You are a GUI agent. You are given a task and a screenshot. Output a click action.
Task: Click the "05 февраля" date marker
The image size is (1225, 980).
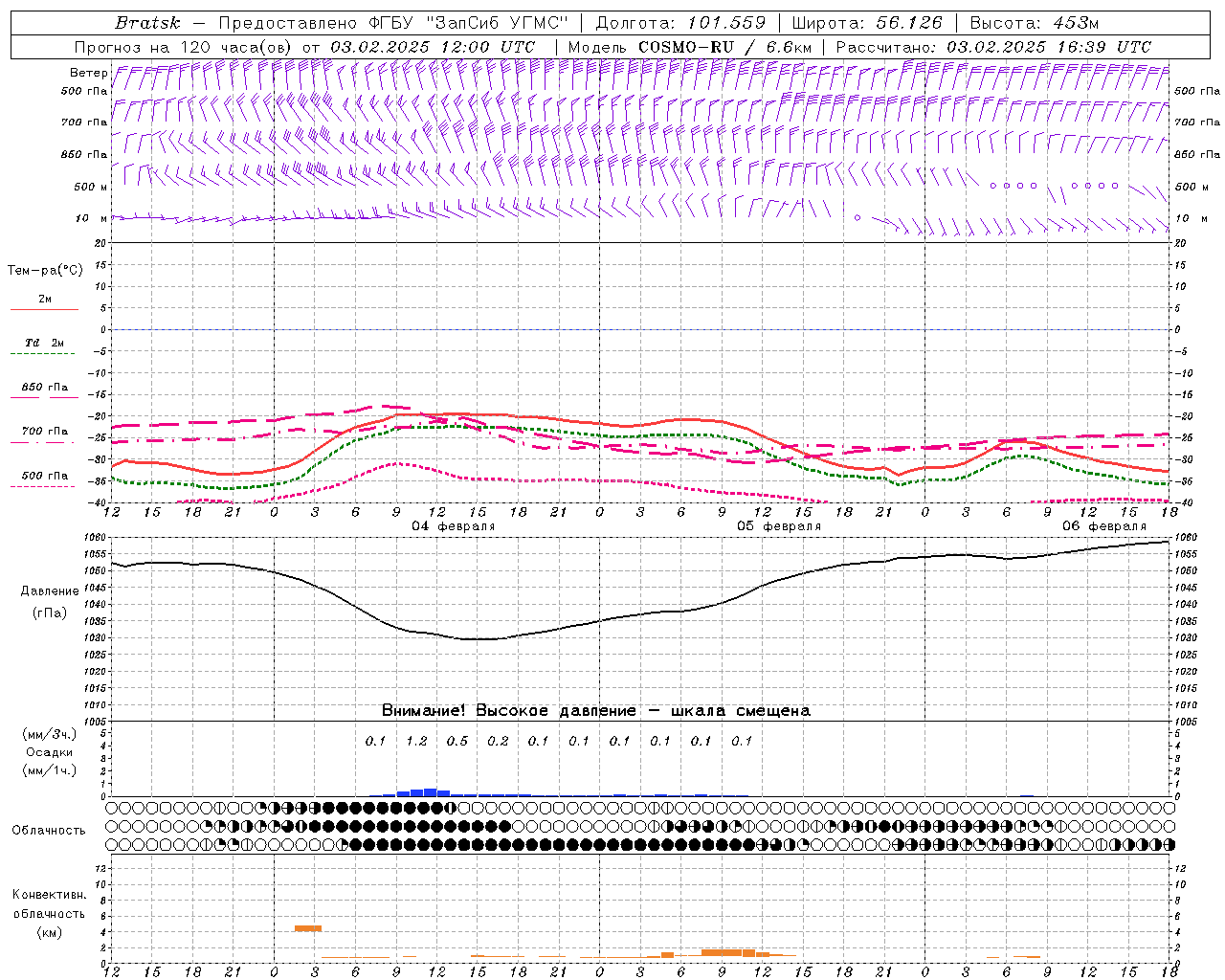[779, 526]
